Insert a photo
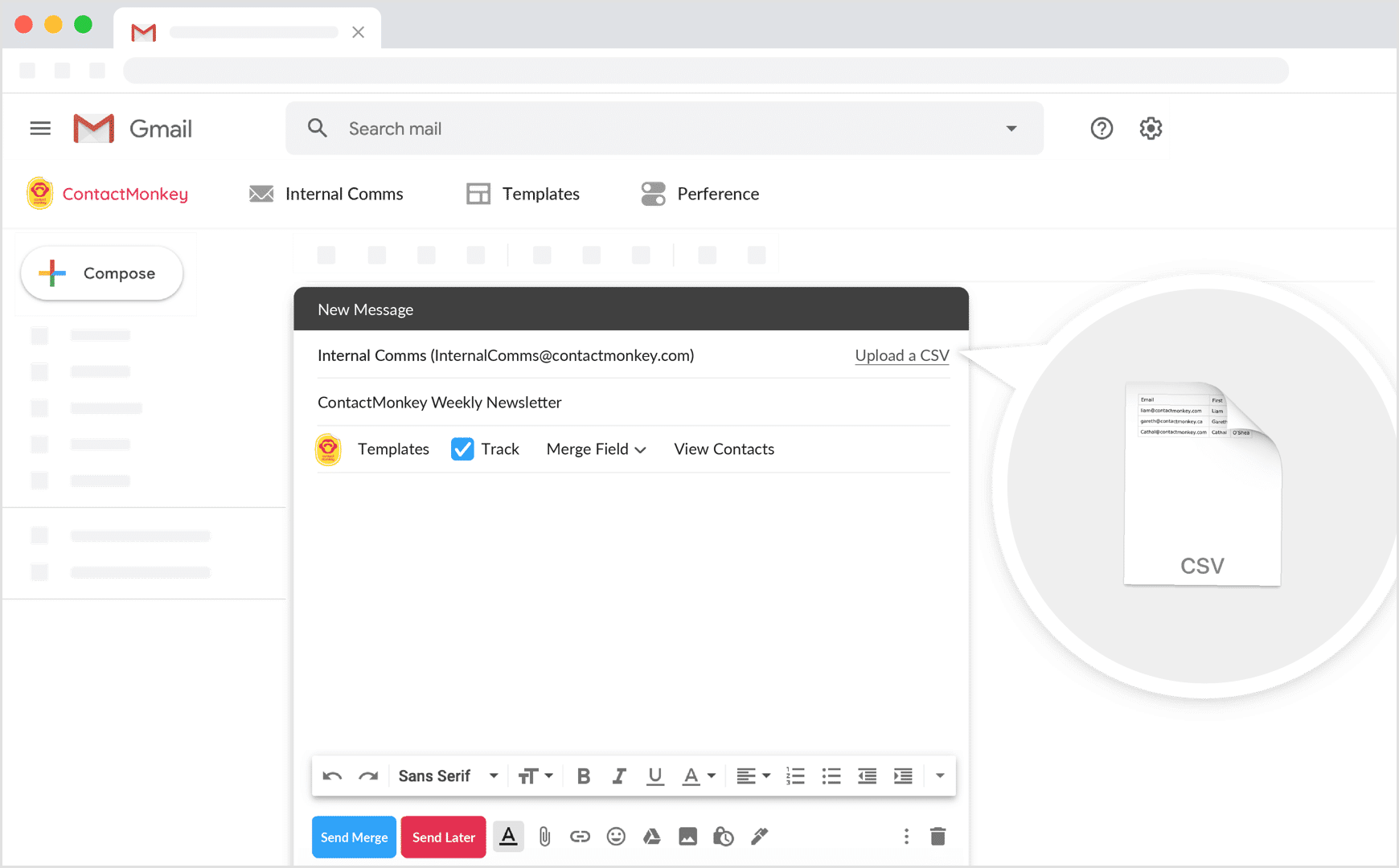This screenshot has height=868, width=1399. (x=687, y=837)
